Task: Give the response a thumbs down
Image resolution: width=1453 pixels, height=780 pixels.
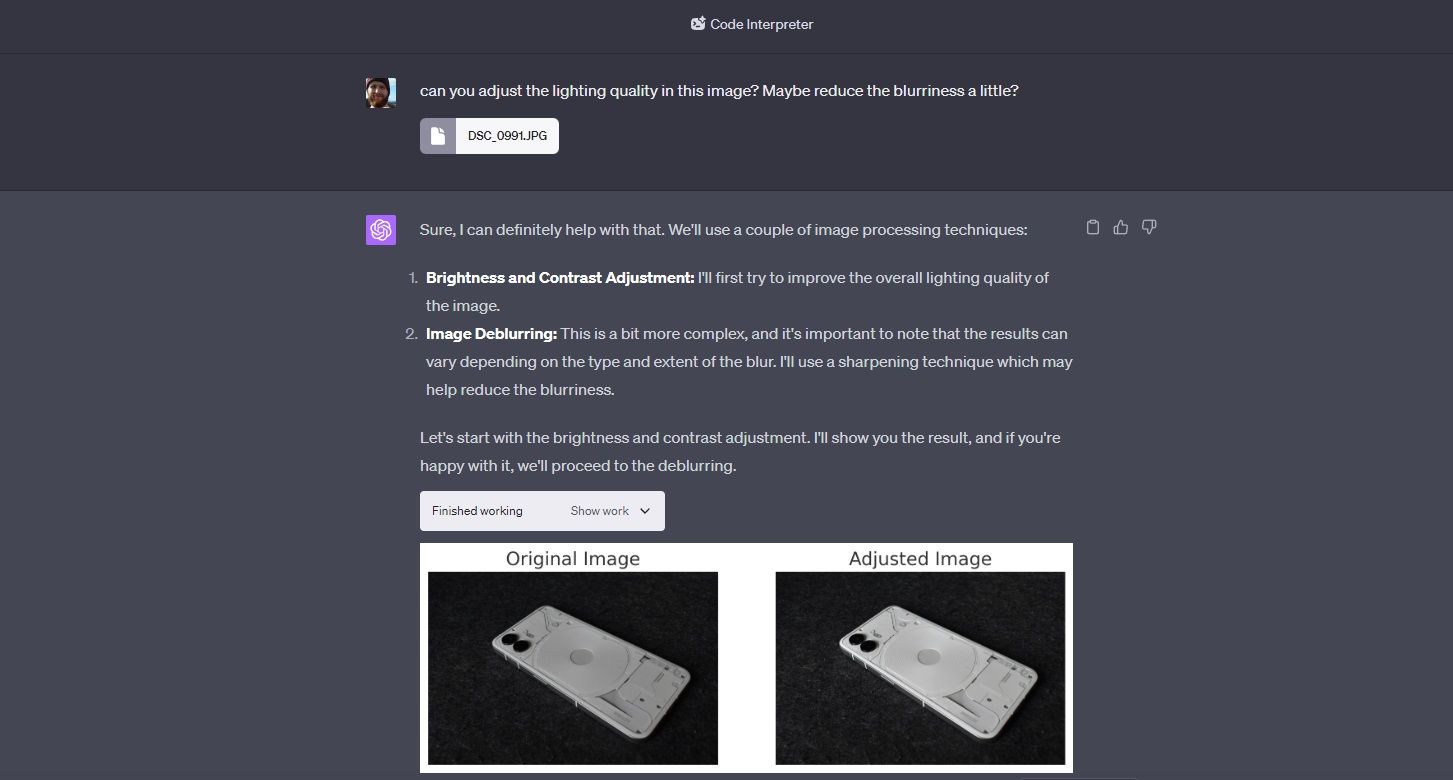Action: click(x=1149, y=228)
